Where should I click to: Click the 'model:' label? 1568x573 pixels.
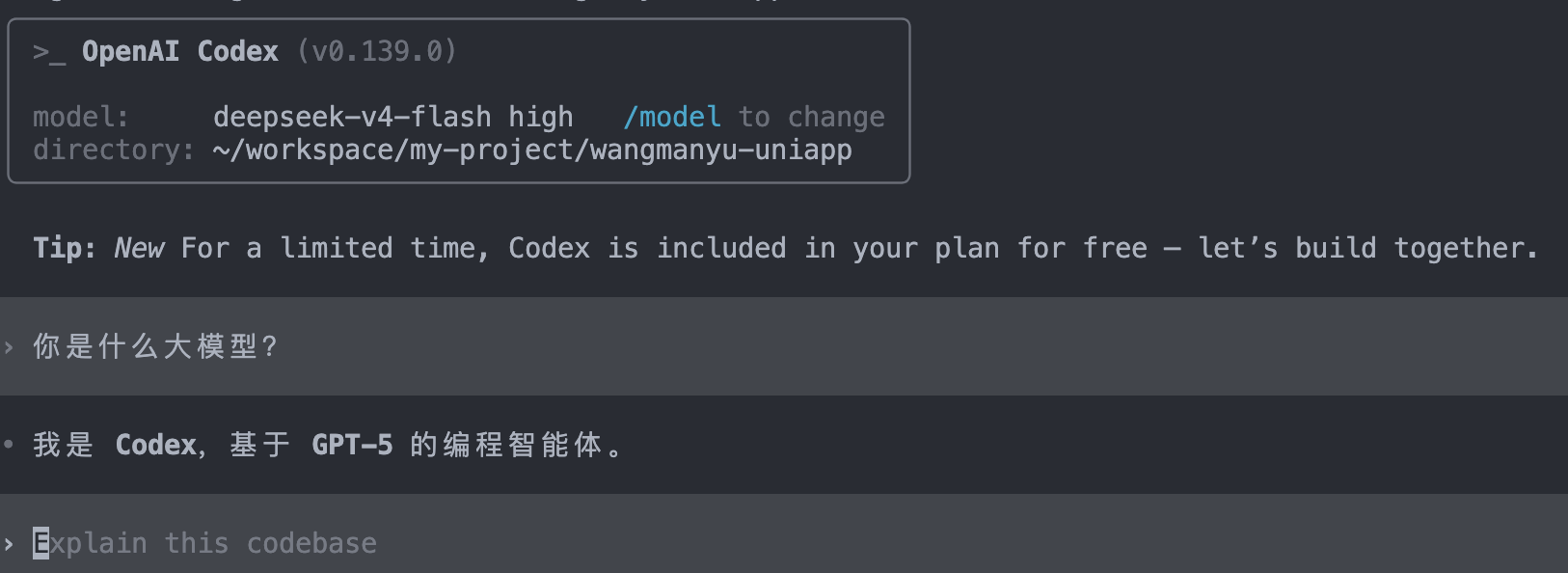coord(81,117)
